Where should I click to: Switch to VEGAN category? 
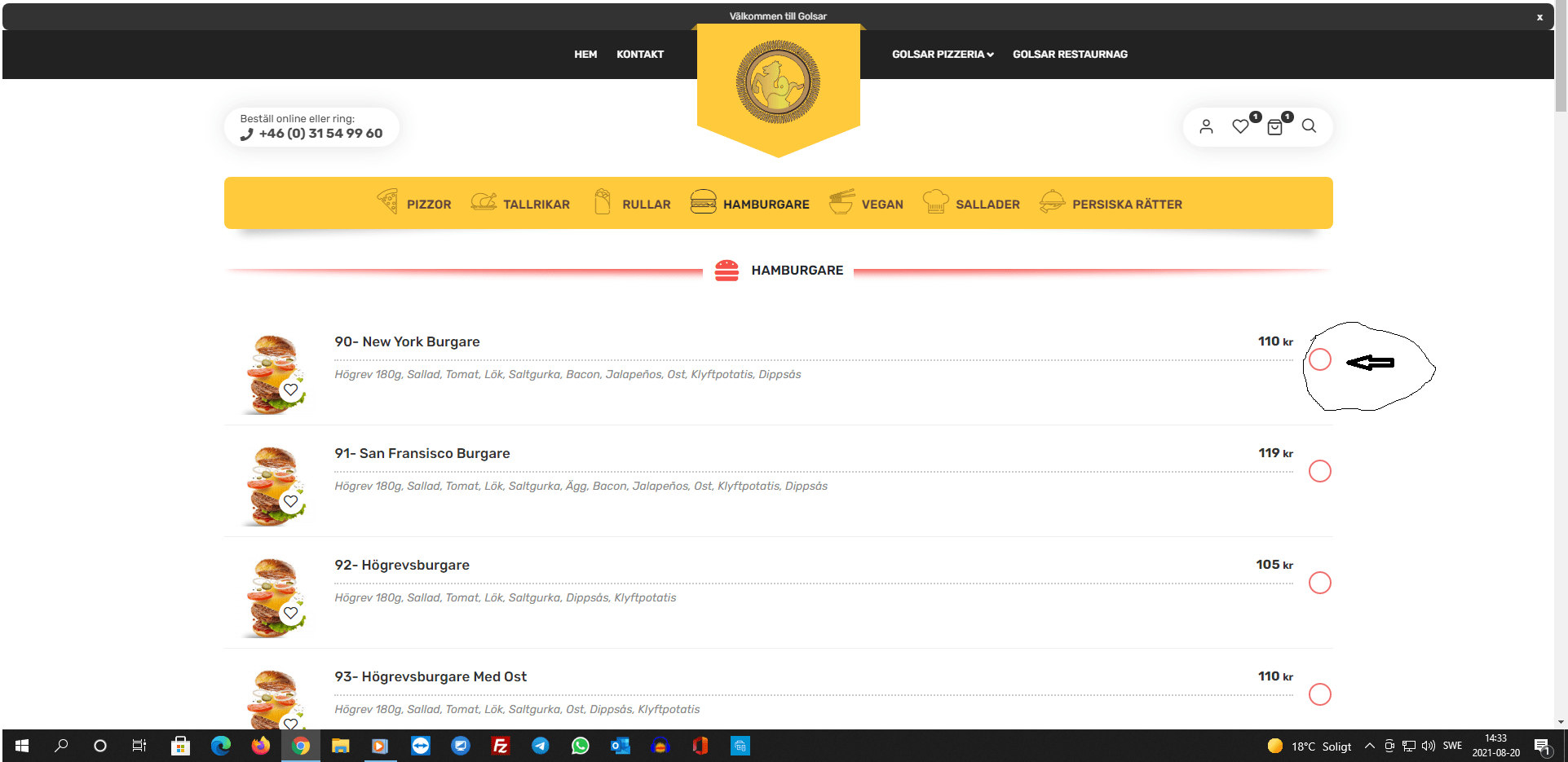pyautogui.click(x=882, y=205)
